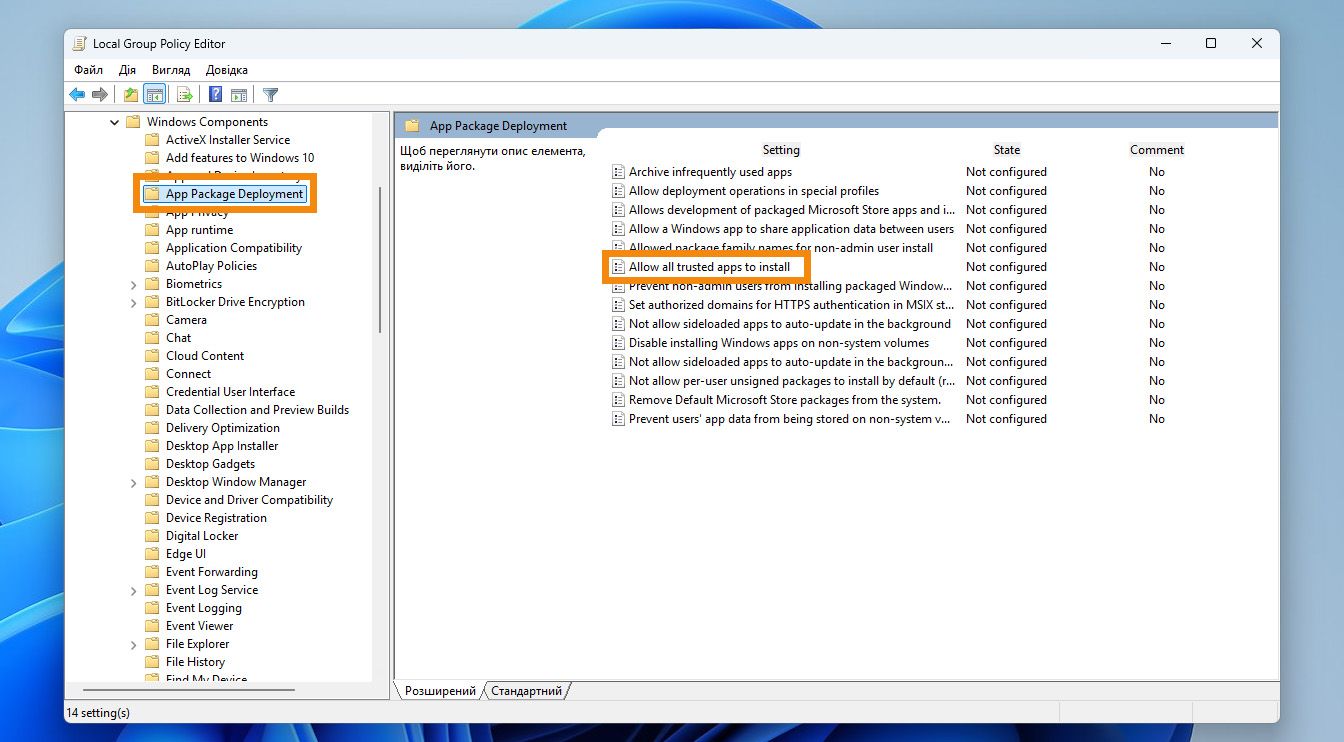1344x742 pixels.
Task: Expand the Biometrics tree node
Action: pos(134,284)
